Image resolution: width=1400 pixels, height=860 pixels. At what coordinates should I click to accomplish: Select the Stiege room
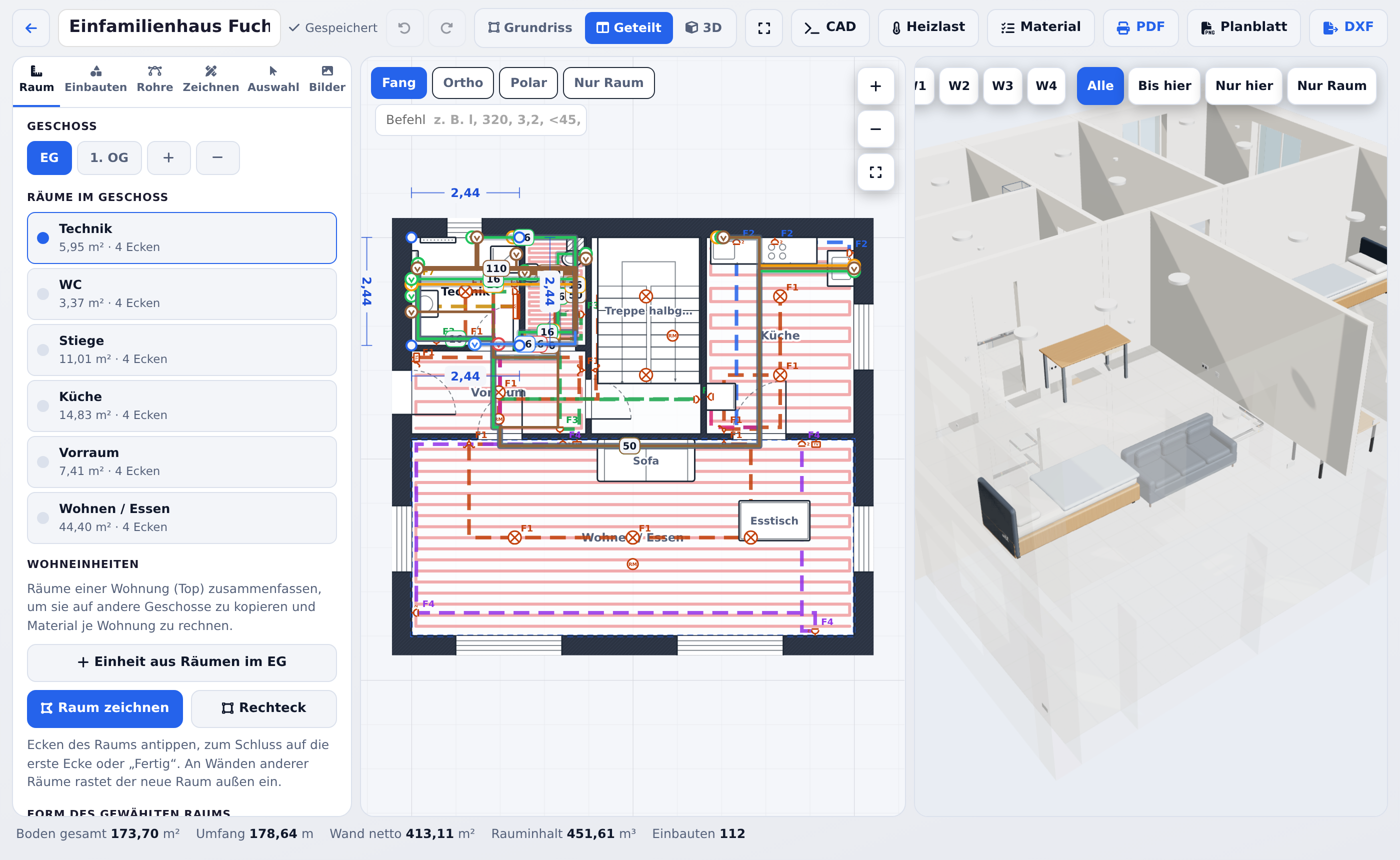pos(181,350)
